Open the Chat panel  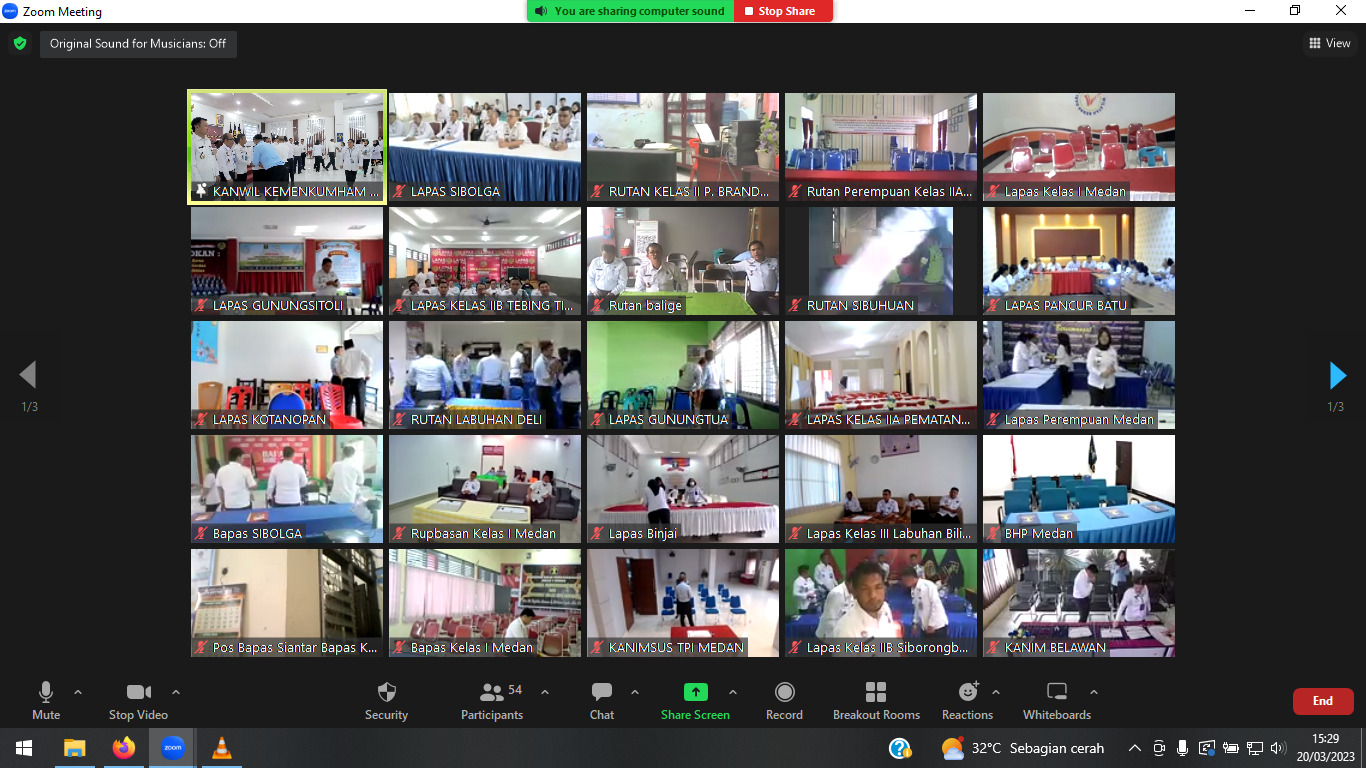coord(602,693)
